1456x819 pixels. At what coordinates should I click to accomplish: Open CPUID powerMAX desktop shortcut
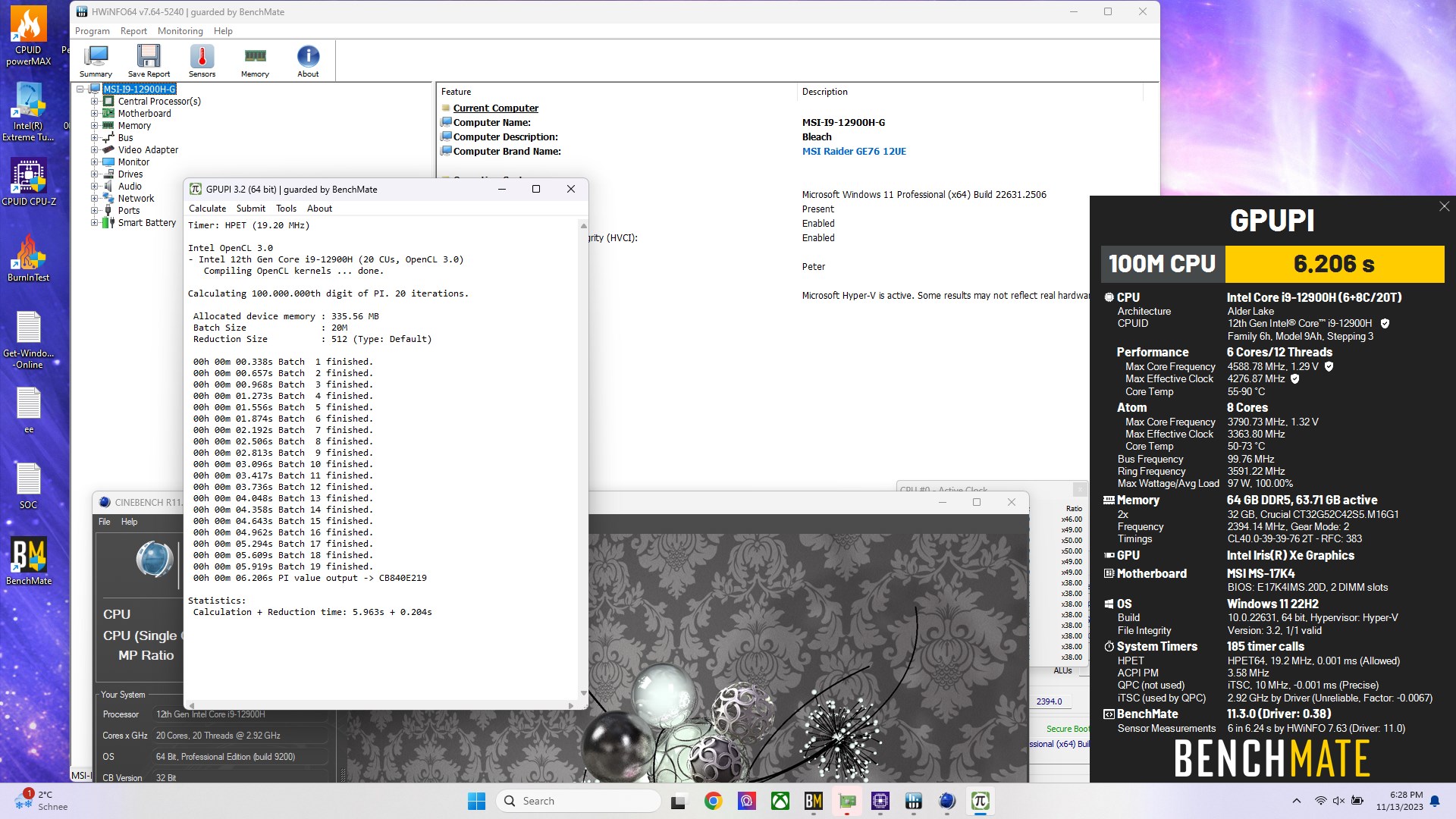click(x=29, y=36)
